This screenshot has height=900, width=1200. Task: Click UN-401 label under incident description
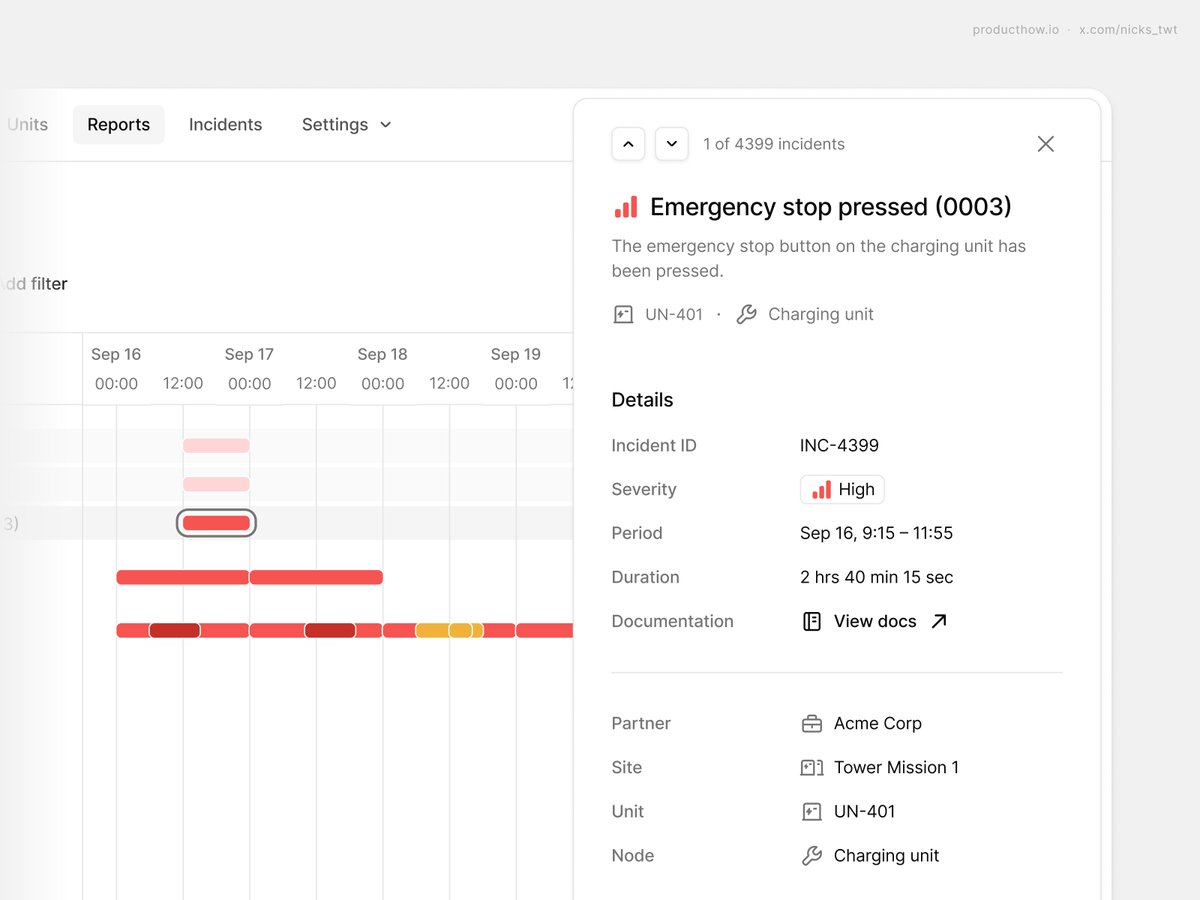point(674,315)
